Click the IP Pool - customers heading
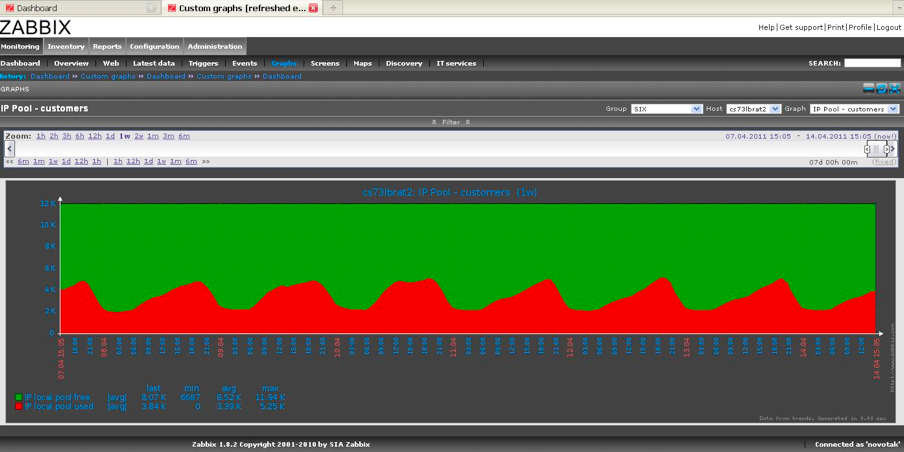This screenshot has height=452, width=904. tap(44, 108)
